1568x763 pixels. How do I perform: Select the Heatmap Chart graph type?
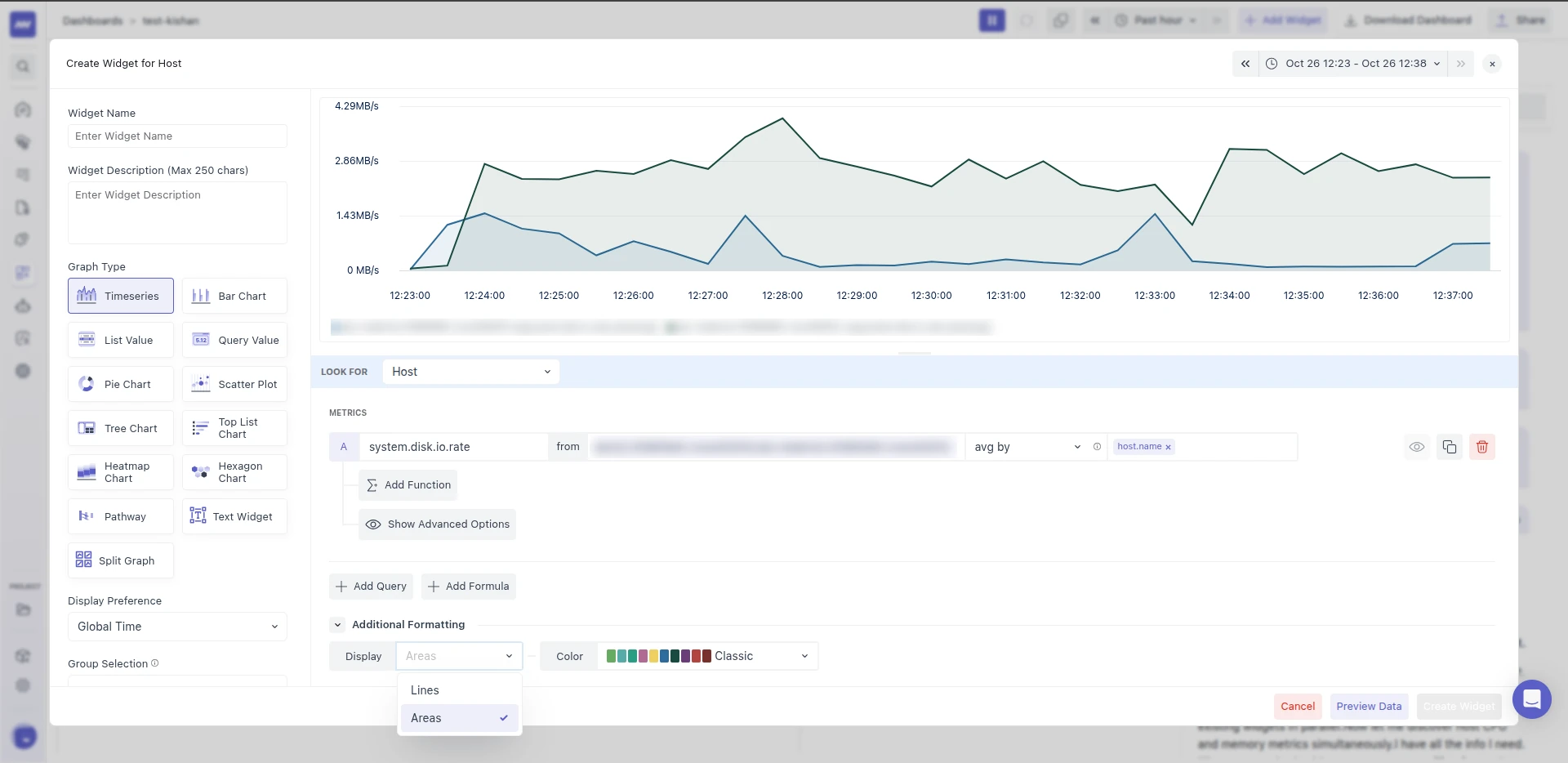tap(121, 472)
